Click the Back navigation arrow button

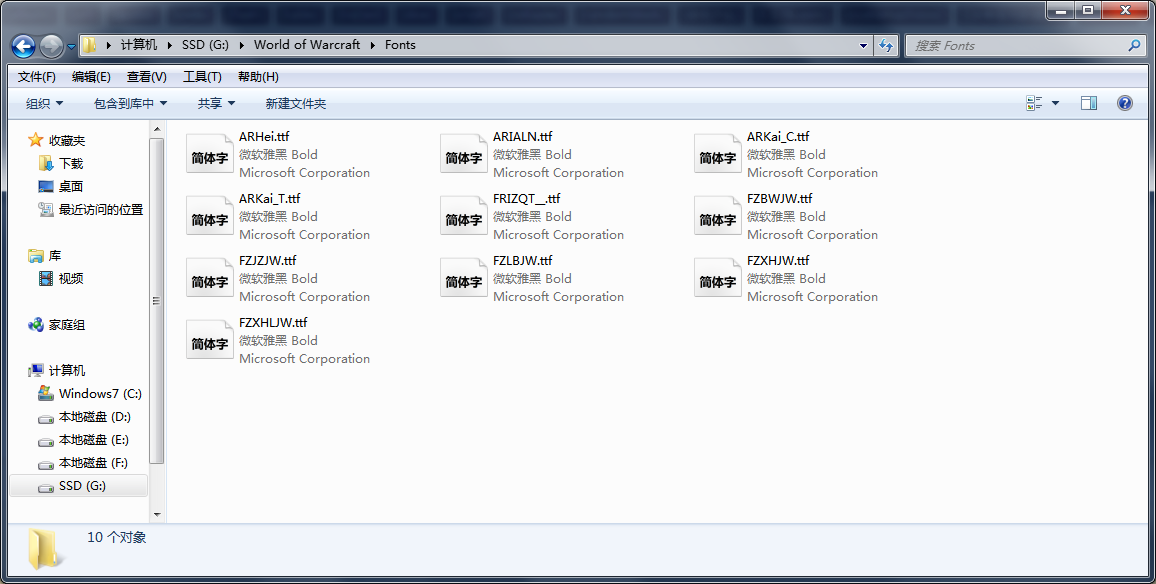tap(23, 46)
